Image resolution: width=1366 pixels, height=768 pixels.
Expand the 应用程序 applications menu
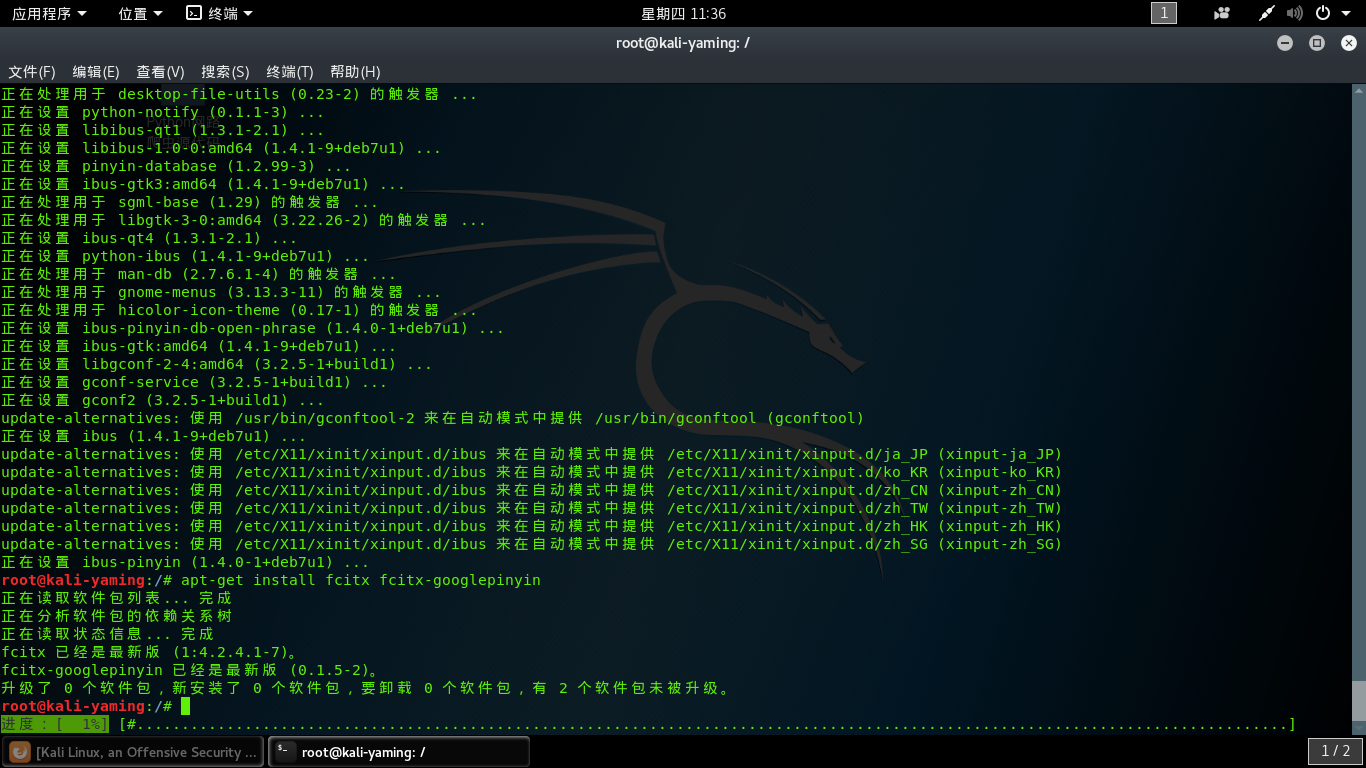click(x=49, y=13)
